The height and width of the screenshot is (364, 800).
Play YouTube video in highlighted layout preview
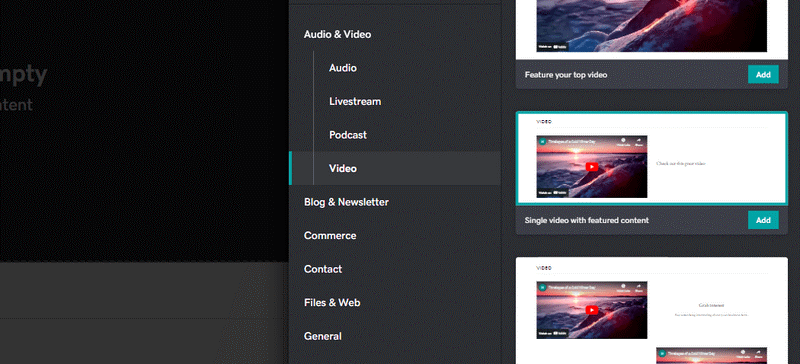592,167
